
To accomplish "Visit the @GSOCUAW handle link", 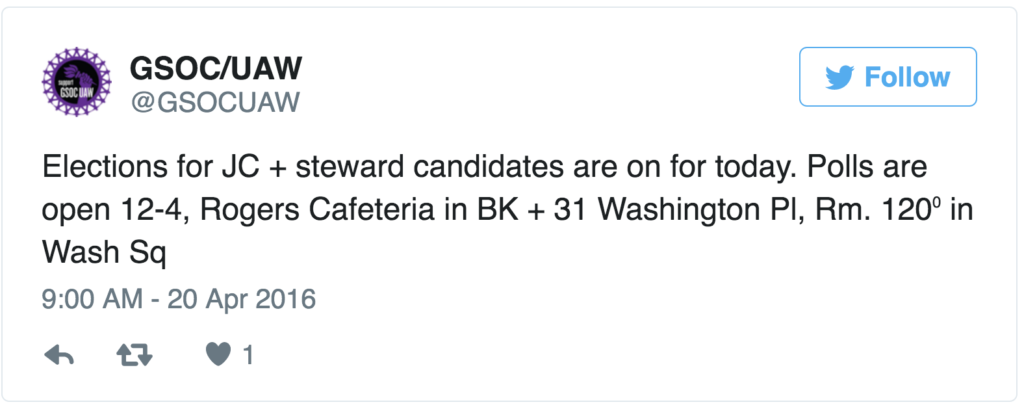I will coord(216,102).
